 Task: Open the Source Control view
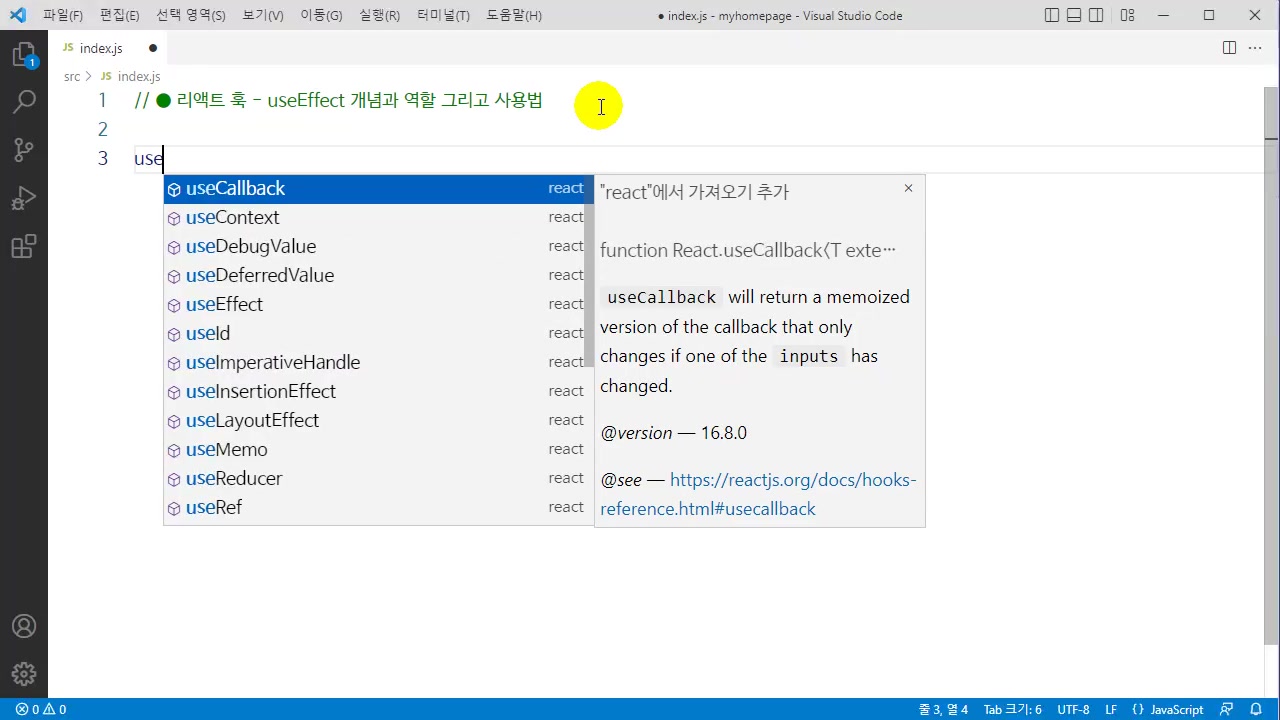[x=24, y=150]
